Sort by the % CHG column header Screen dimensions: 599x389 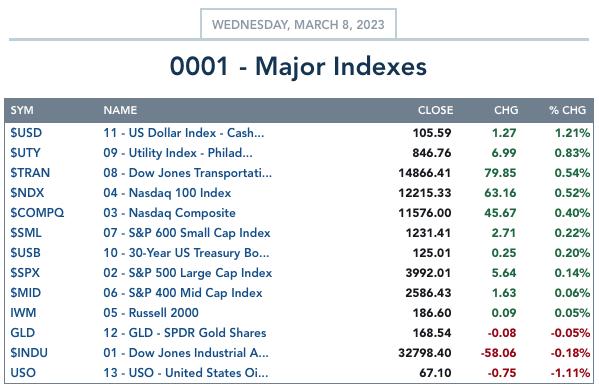coord(567,110)
